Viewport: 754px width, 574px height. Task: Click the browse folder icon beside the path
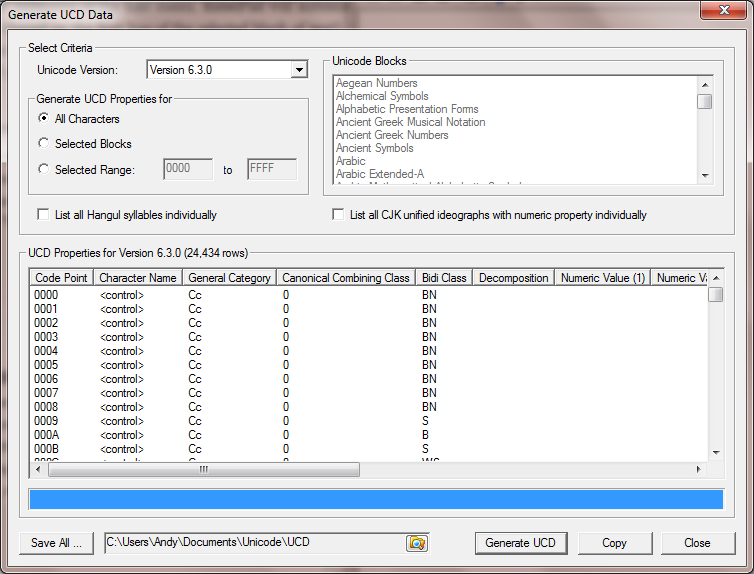pos(416,543)
